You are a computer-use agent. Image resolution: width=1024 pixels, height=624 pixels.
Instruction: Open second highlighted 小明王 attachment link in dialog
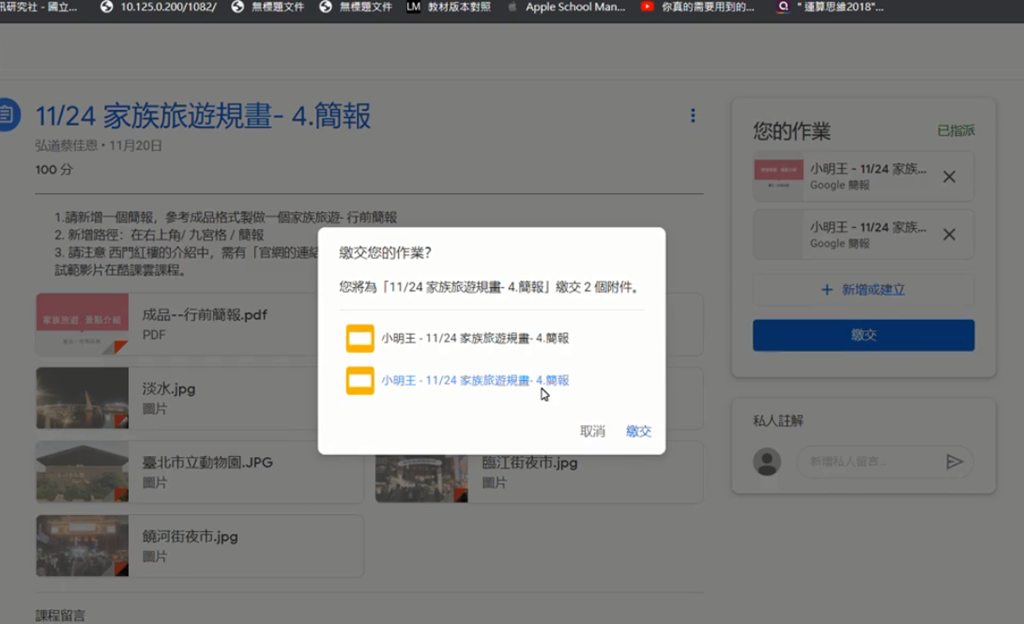click(474, 381)
